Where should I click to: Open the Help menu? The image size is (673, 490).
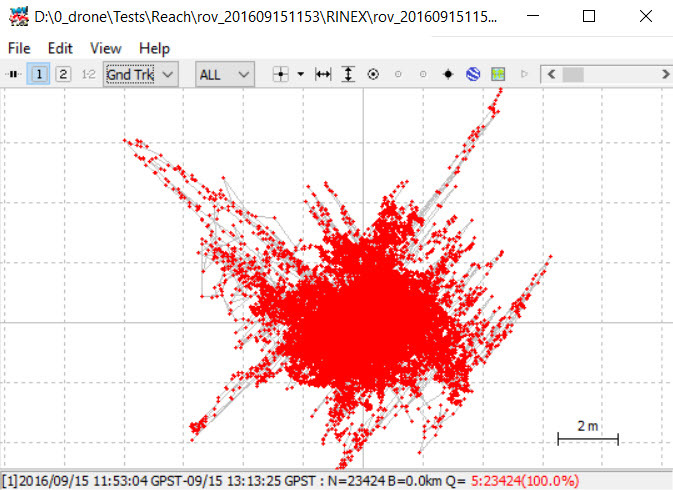point(155,48)
